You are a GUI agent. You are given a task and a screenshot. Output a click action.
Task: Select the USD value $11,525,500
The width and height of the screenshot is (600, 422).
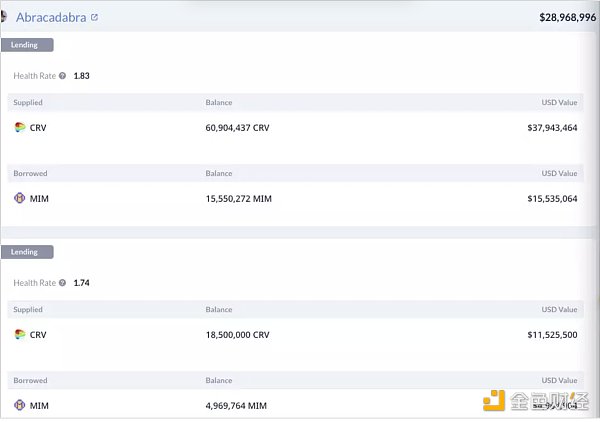point(552,335)
